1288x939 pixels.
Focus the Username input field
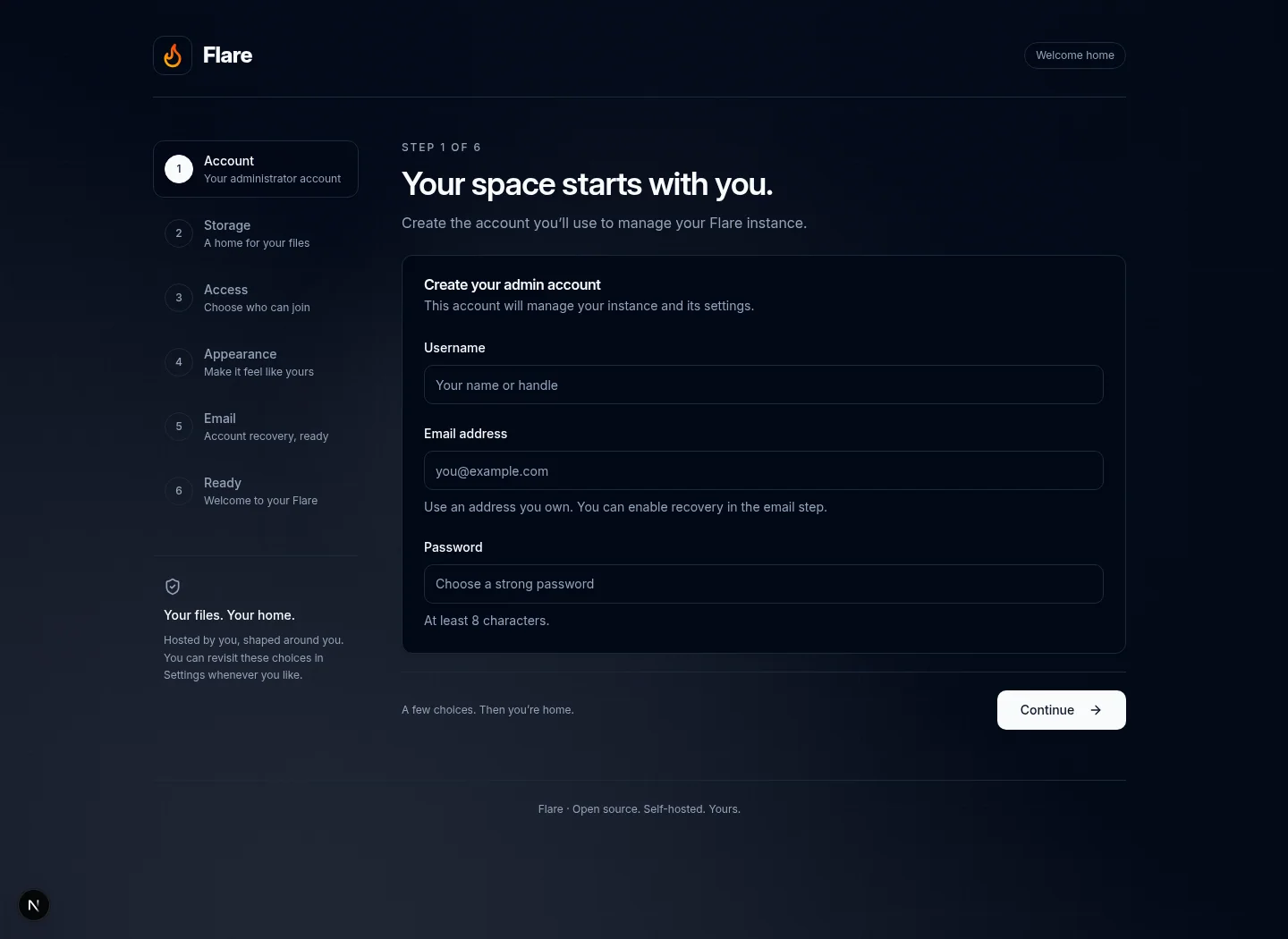tap(764, 385)
